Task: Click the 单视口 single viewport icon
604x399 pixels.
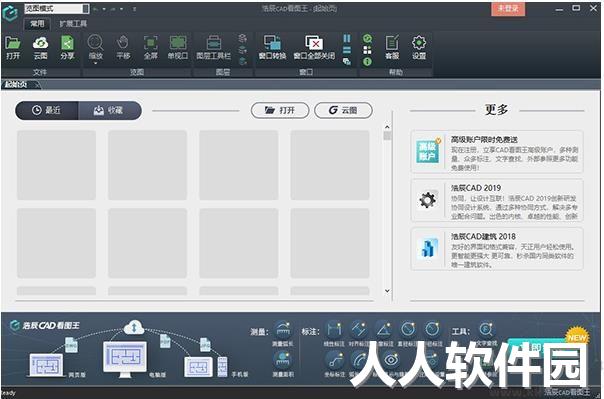Action: point(178,47)
